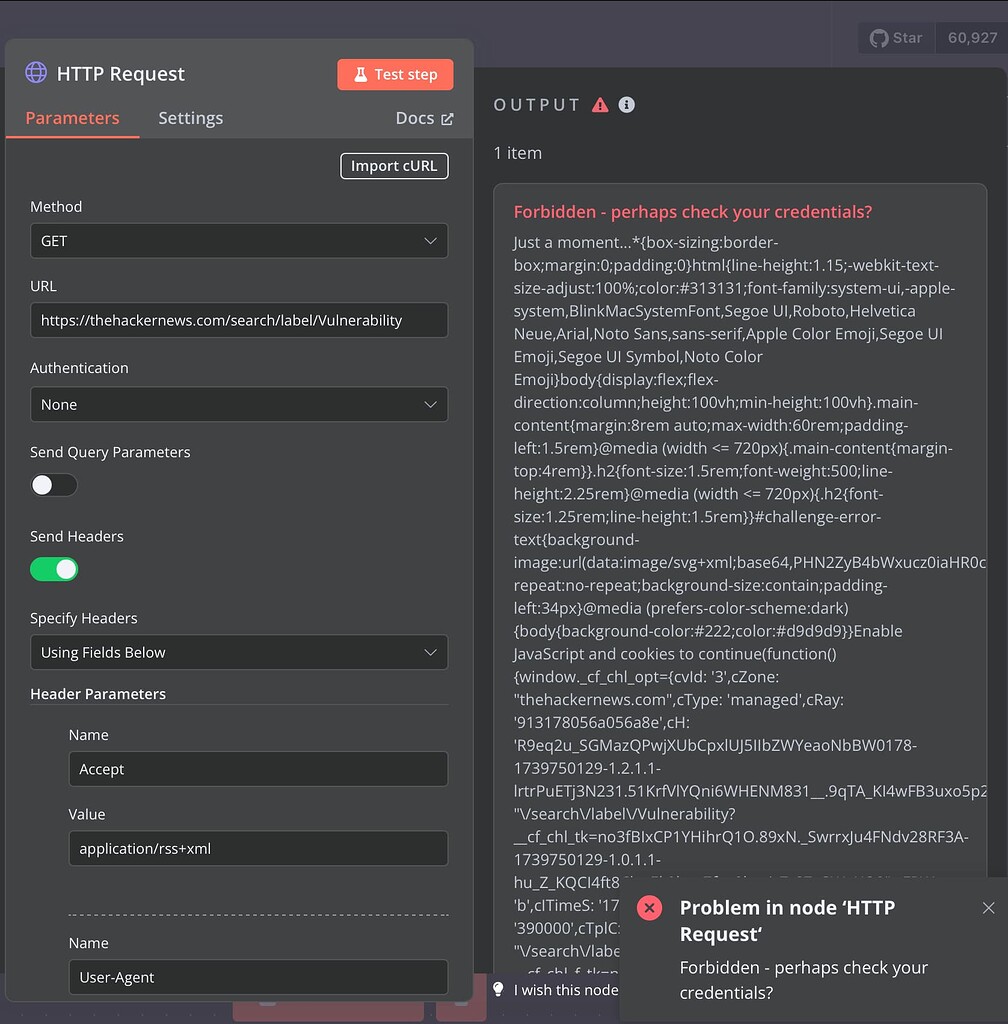
Task: Click the GitHub logo in the Star button
Action: (x=878, y=37)
